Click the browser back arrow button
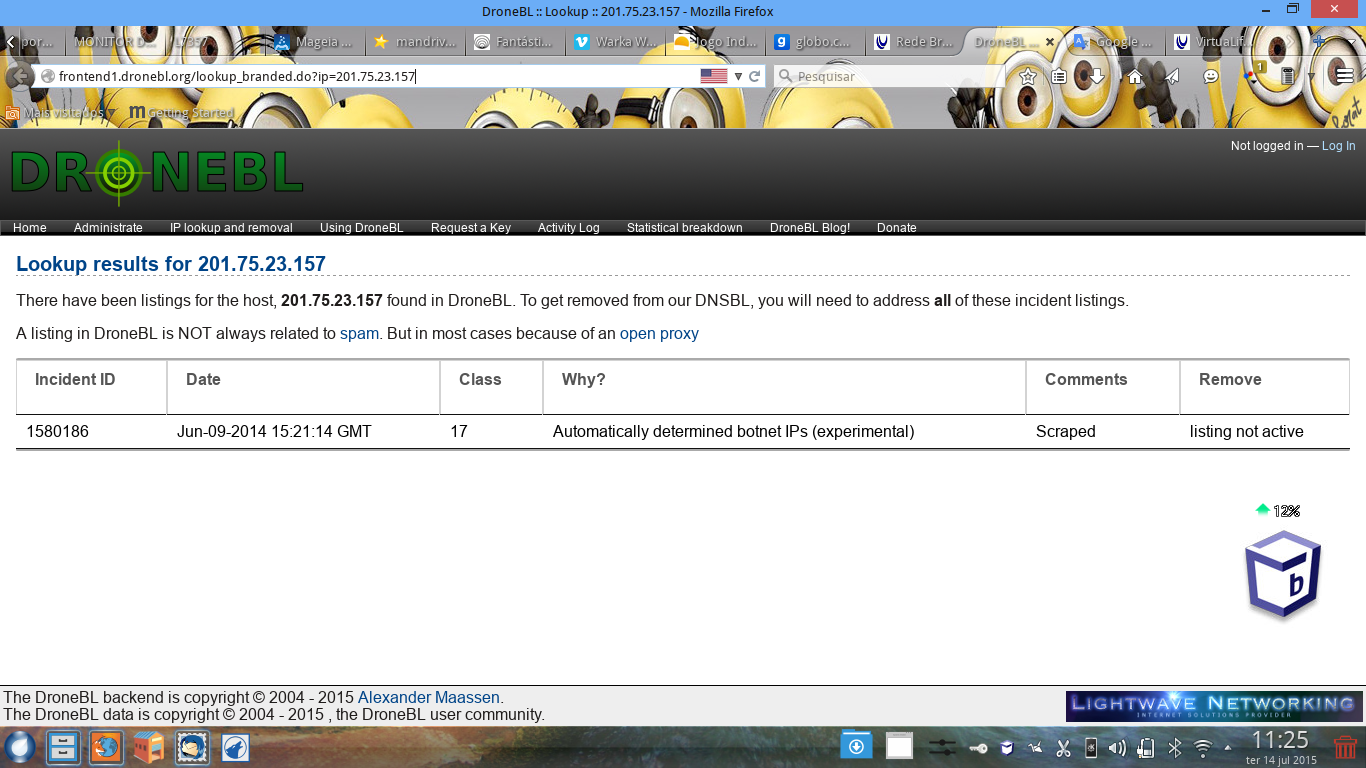Screen dimensions: 1366x768 click(x=17, y=77)
